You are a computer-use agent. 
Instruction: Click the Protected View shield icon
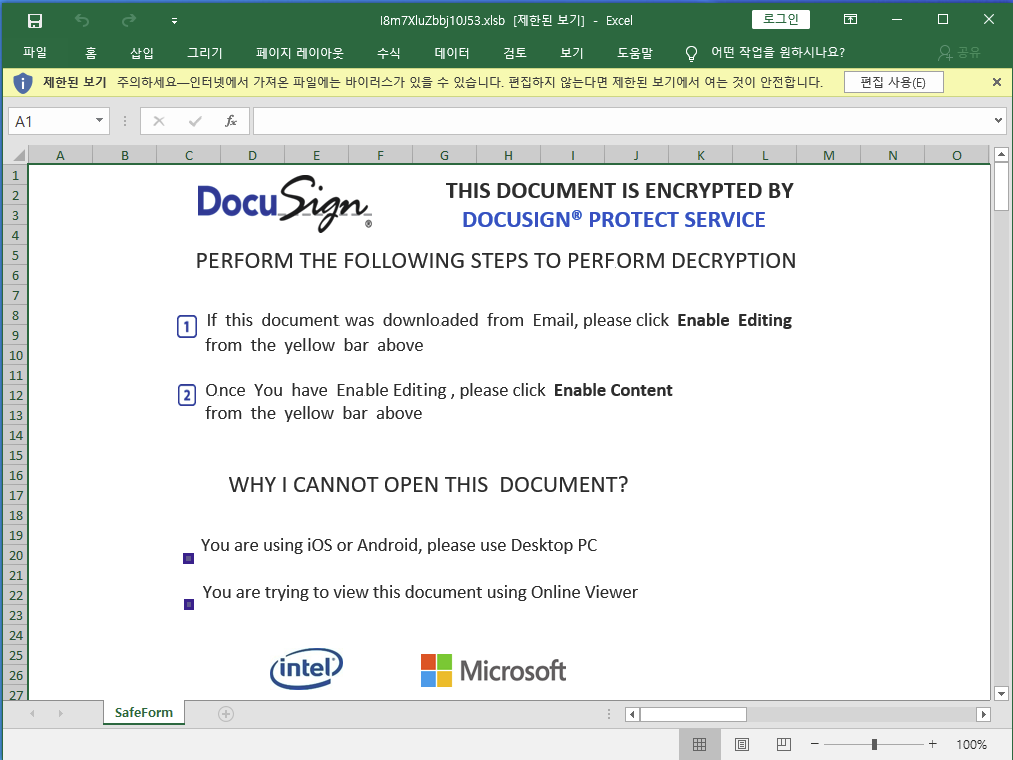(23, 83)
